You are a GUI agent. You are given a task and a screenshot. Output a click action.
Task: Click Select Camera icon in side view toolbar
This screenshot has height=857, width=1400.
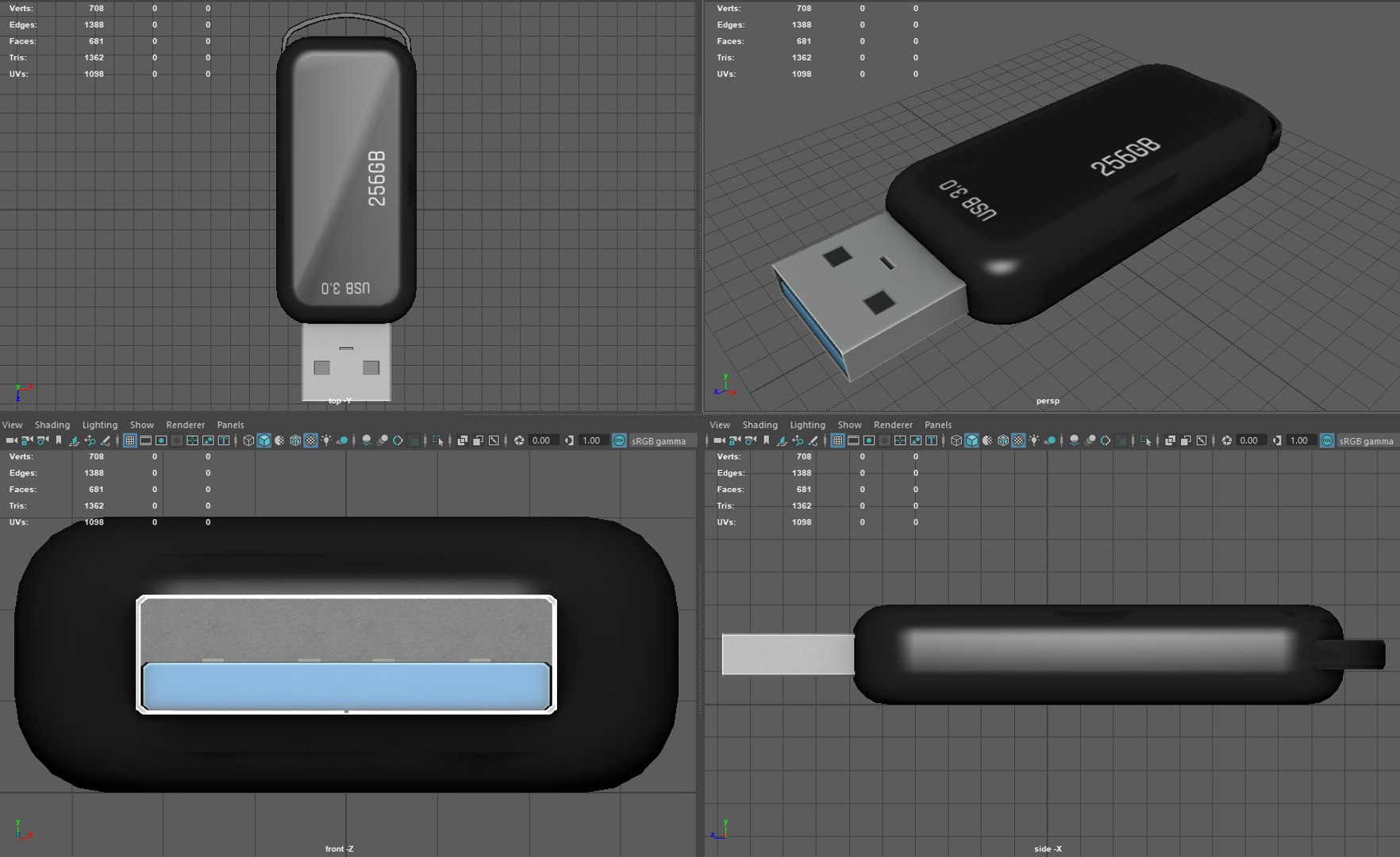(x=719, y=440)
